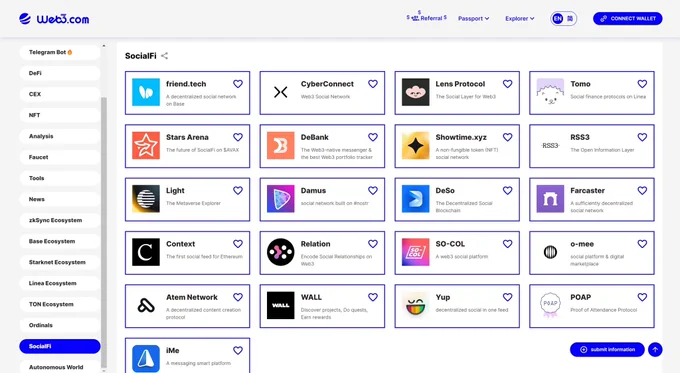This screenshot has width=680, height=373.
Task: Favorite CyberConnect with its heart
Action: click(373, 84)
